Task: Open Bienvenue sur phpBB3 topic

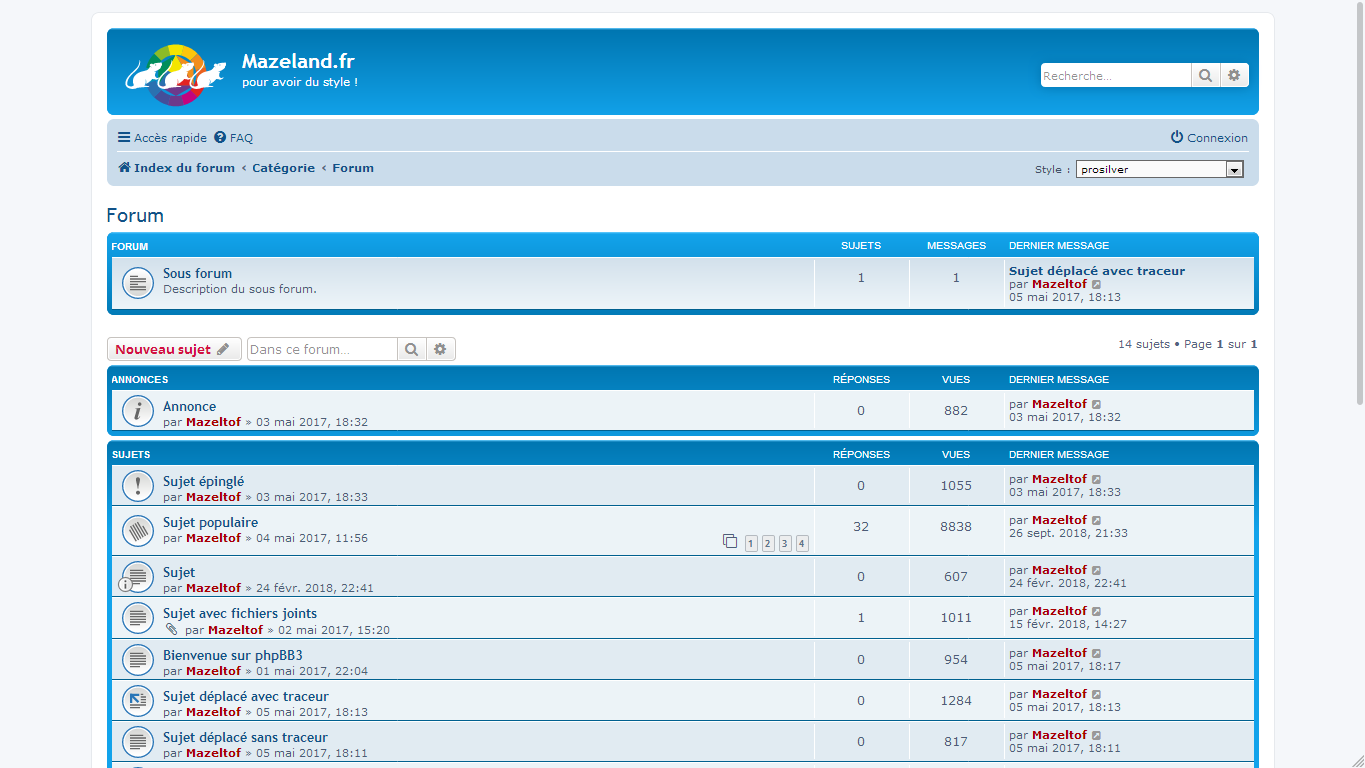Action: click(x=233, y=656)
